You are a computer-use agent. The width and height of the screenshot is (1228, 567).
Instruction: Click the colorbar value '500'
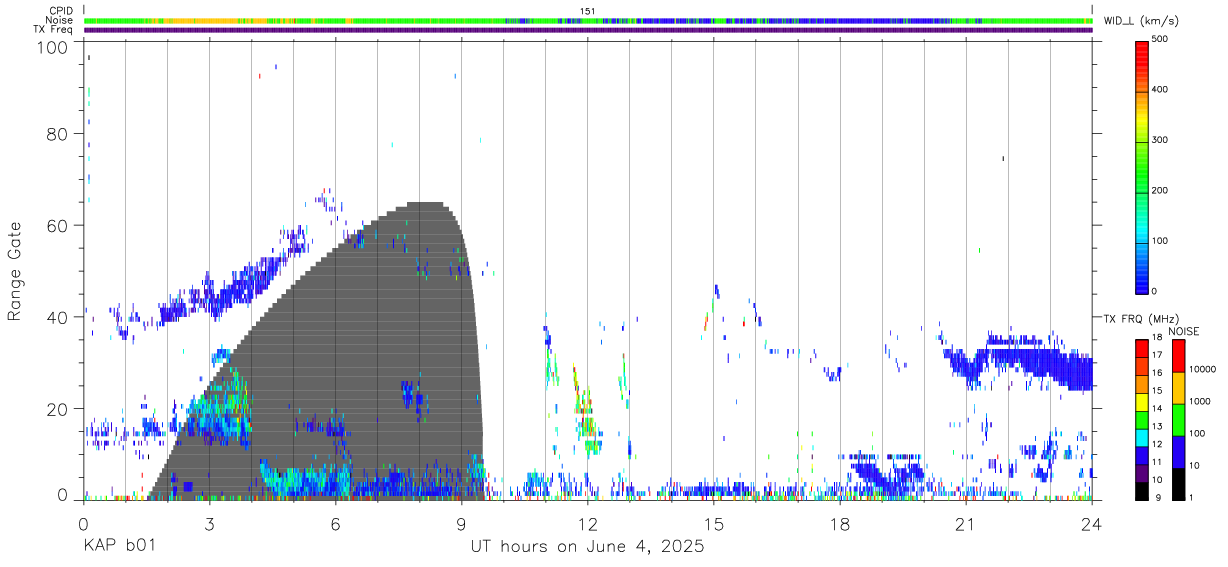point(1161,40)
